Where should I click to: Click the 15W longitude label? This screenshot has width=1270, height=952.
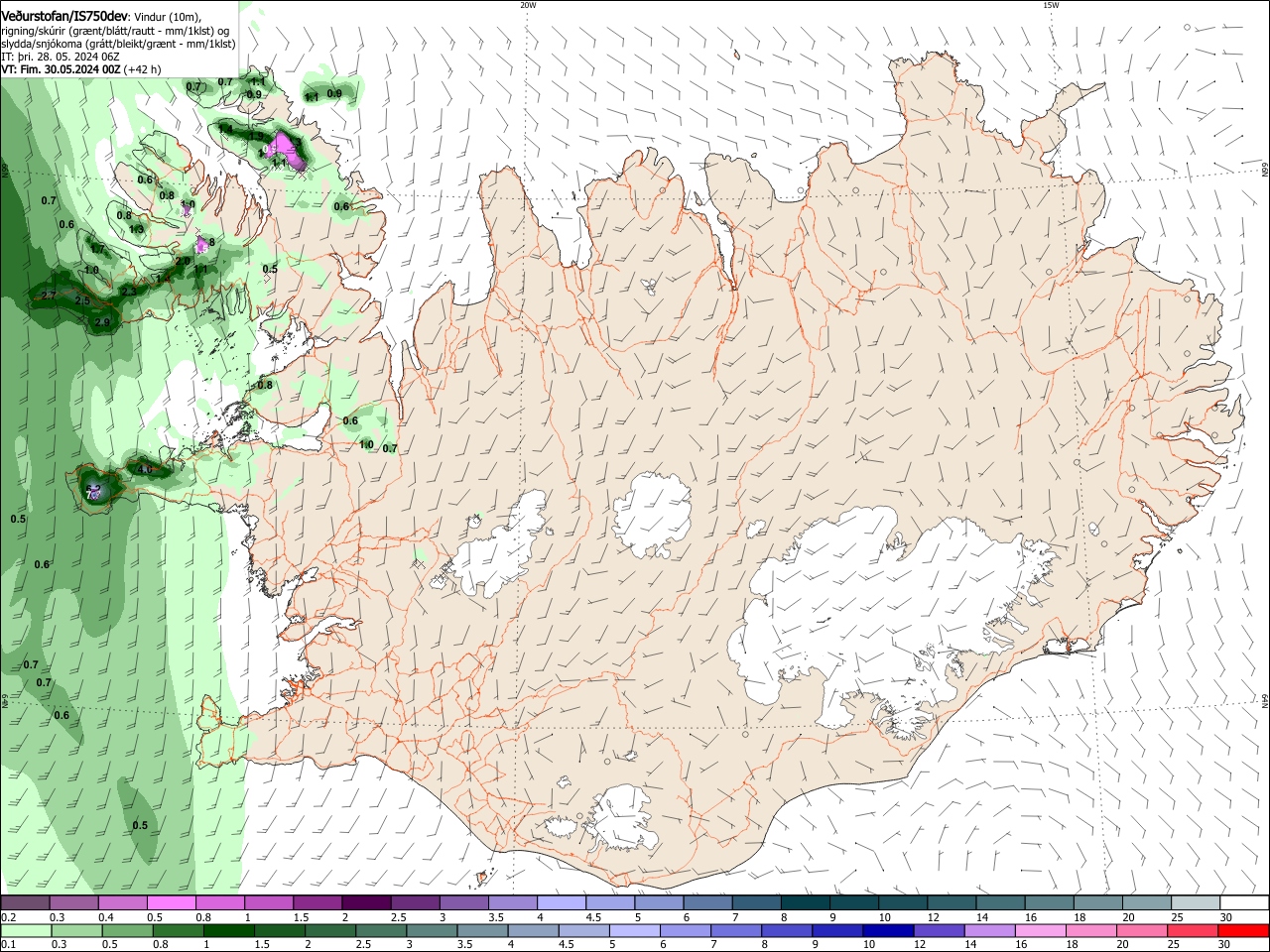(1050, 5)
